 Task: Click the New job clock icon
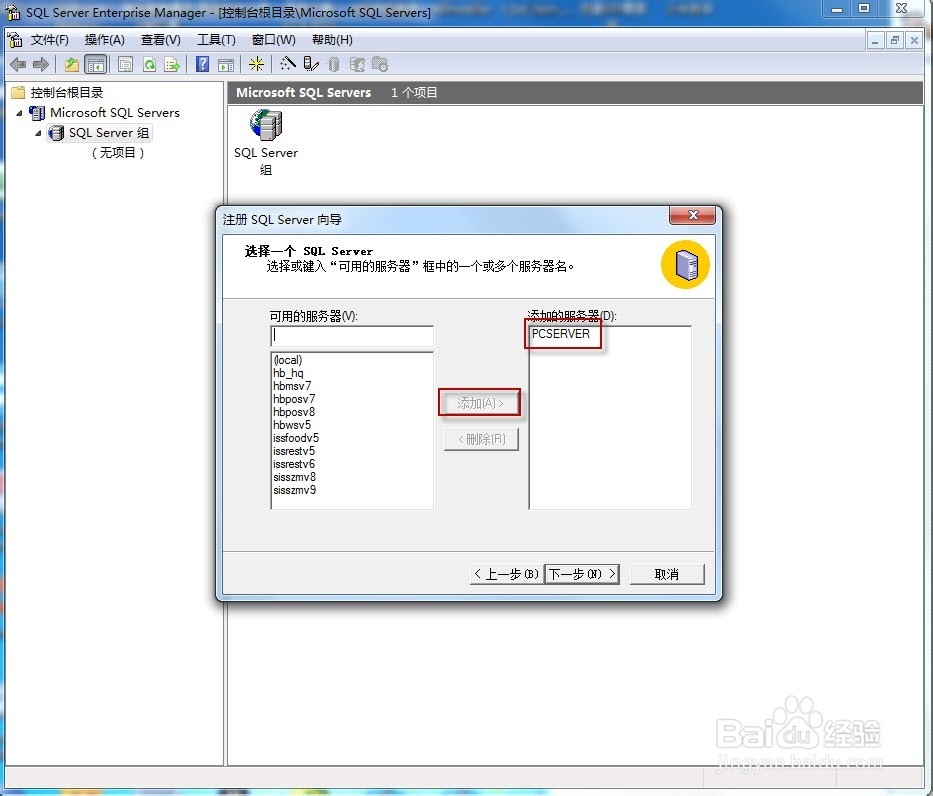(x=380, y=64)
